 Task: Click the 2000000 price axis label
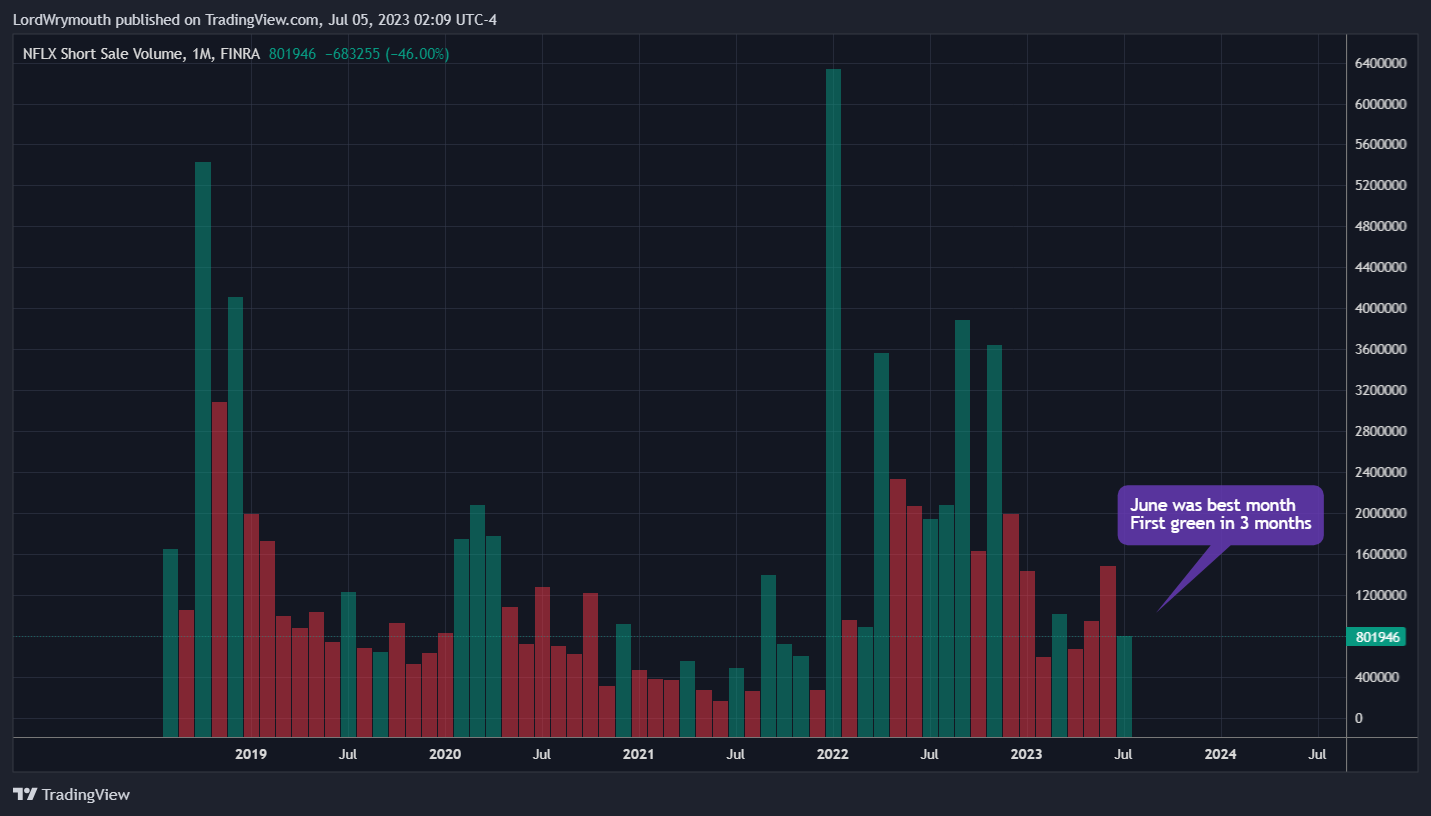click(x=1381, y=514)
